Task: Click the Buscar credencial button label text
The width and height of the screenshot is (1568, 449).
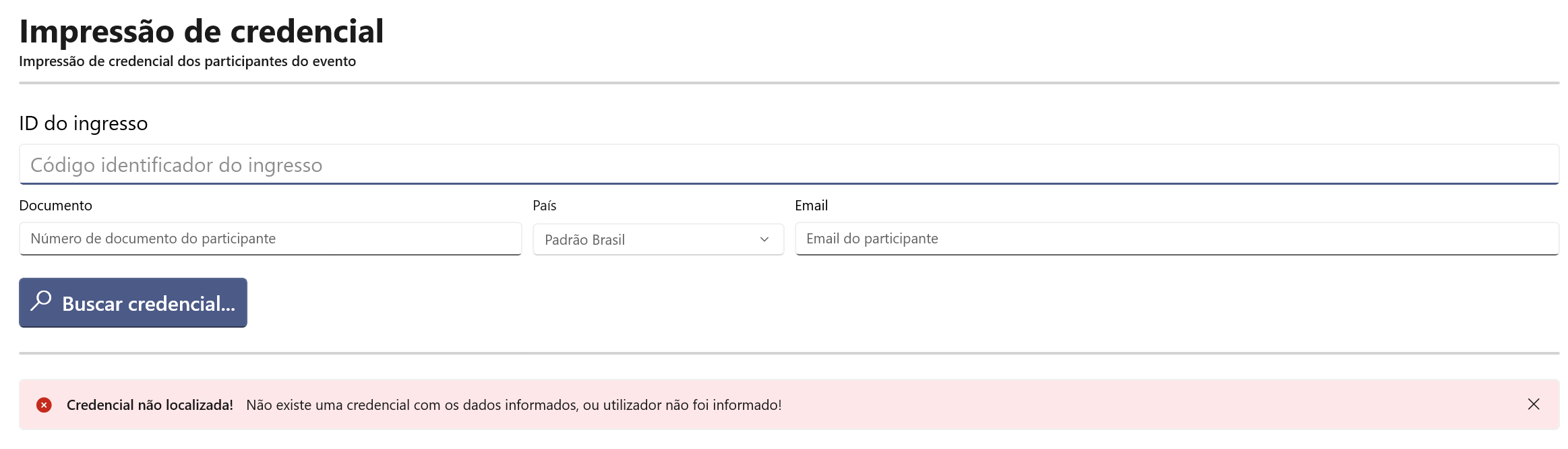Action: pos(148,304)
